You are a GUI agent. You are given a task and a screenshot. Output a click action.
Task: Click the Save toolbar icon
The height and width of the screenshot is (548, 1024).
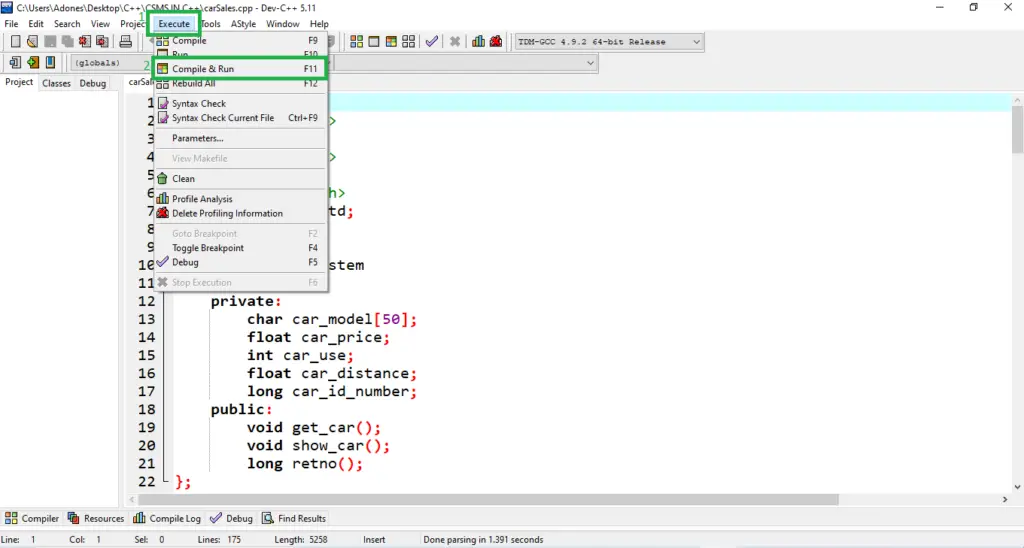click(x=50, y=41)
